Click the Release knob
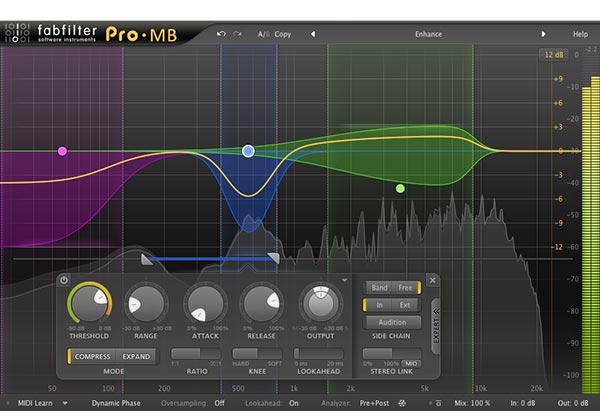Screen dimensions: 600x420 click(x=262, y=304)
